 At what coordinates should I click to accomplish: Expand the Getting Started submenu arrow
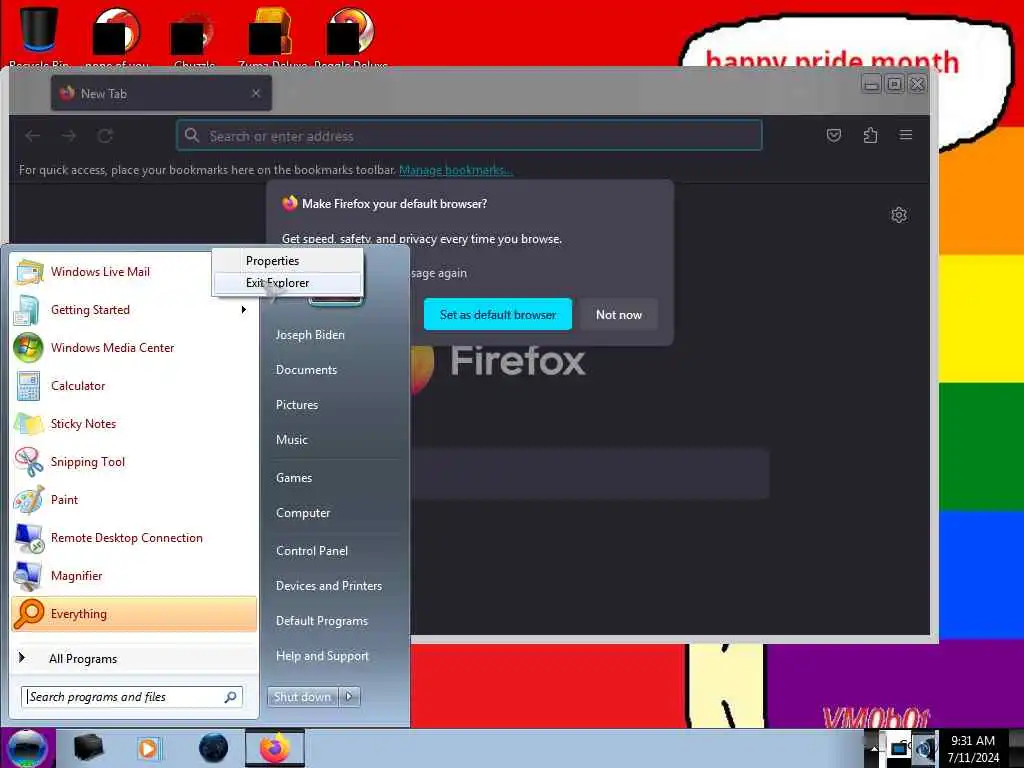pyautogui.click(x=244, y=310)
